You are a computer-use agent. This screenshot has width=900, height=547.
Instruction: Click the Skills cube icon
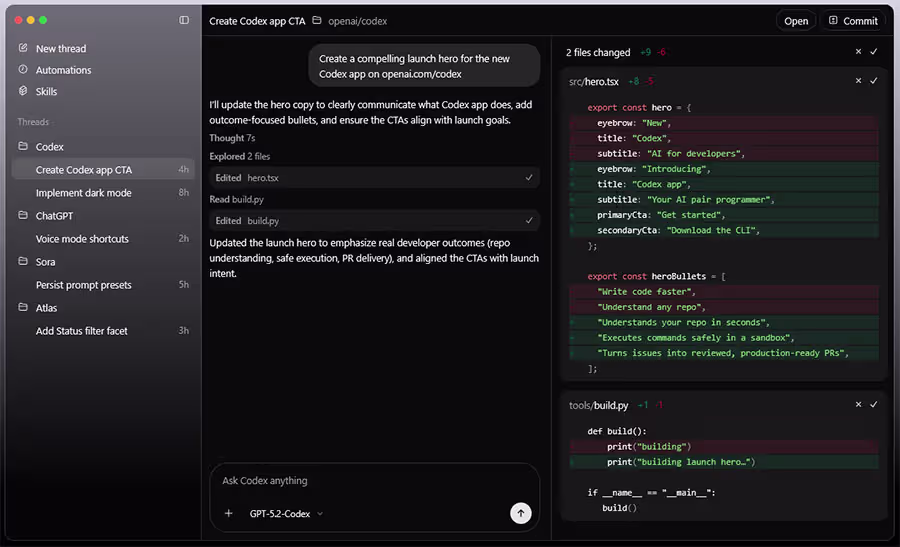coord(23,91)
